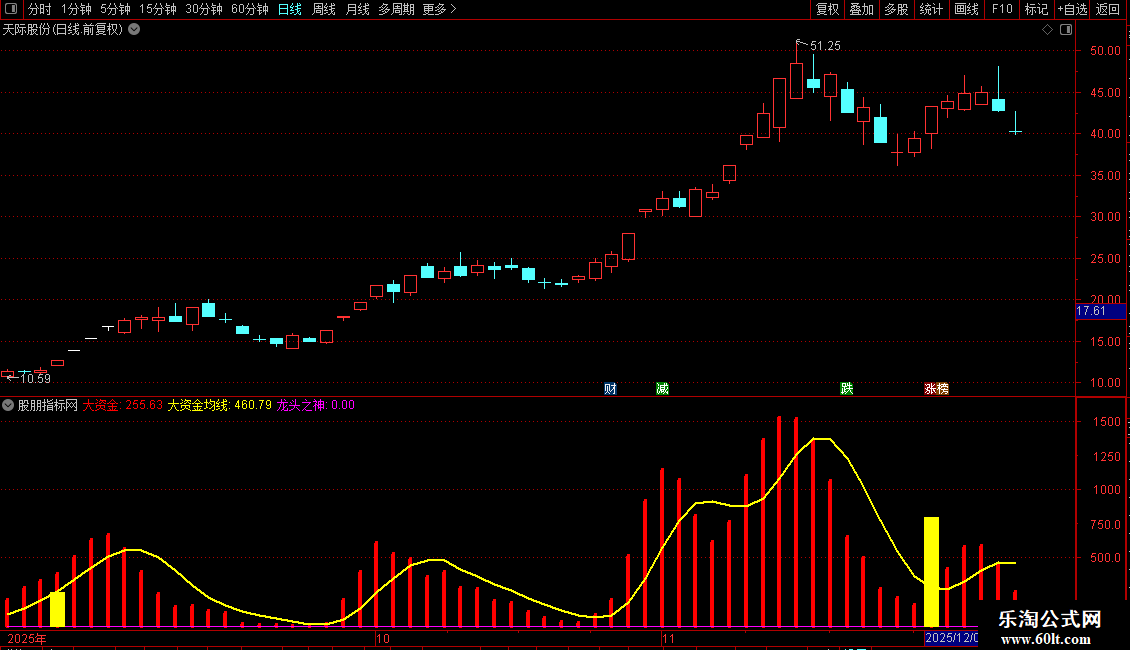
Task: Select the 1分钟 period
Action: (76, 9)
